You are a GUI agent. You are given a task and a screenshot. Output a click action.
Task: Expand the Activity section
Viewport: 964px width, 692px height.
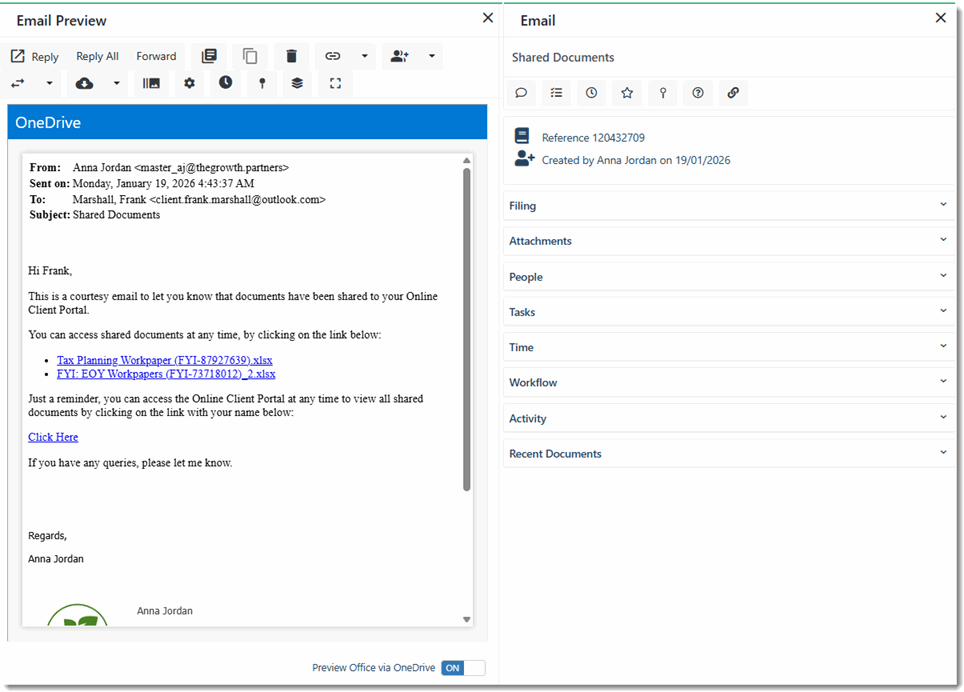pyautogui.click(x=729, y=418)
